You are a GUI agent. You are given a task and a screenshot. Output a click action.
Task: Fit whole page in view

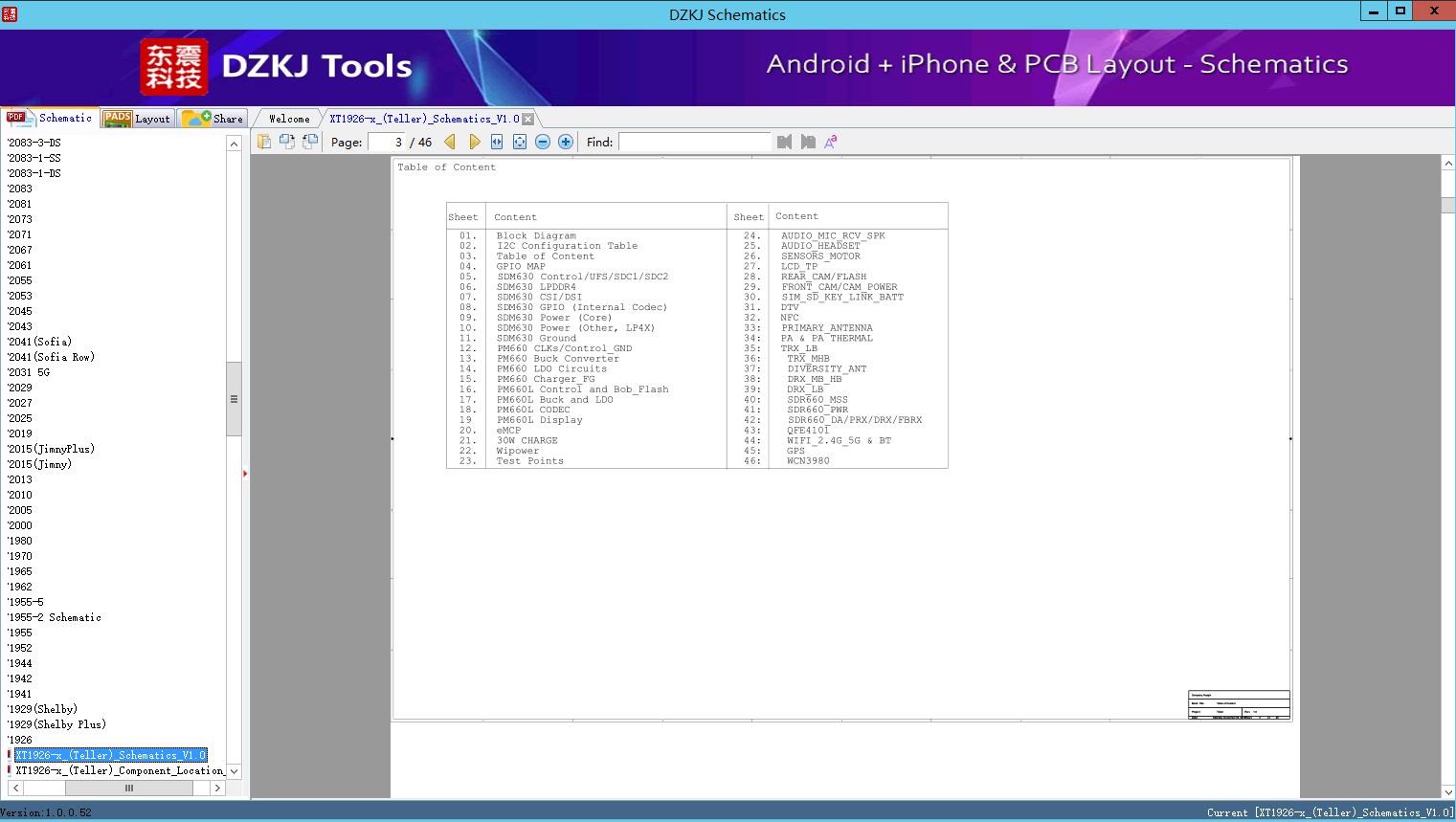coord(520,142)
